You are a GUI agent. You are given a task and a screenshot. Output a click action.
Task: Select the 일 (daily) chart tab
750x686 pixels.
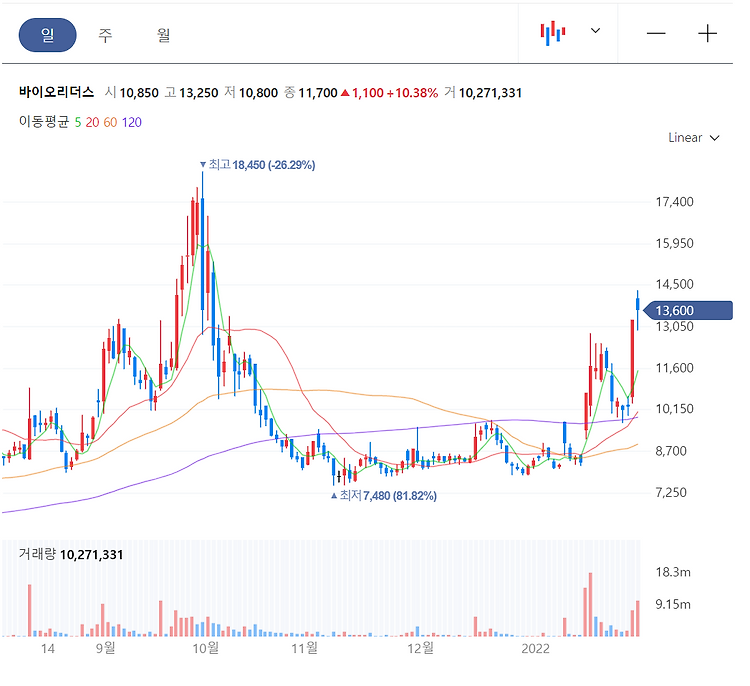point(47,35)
